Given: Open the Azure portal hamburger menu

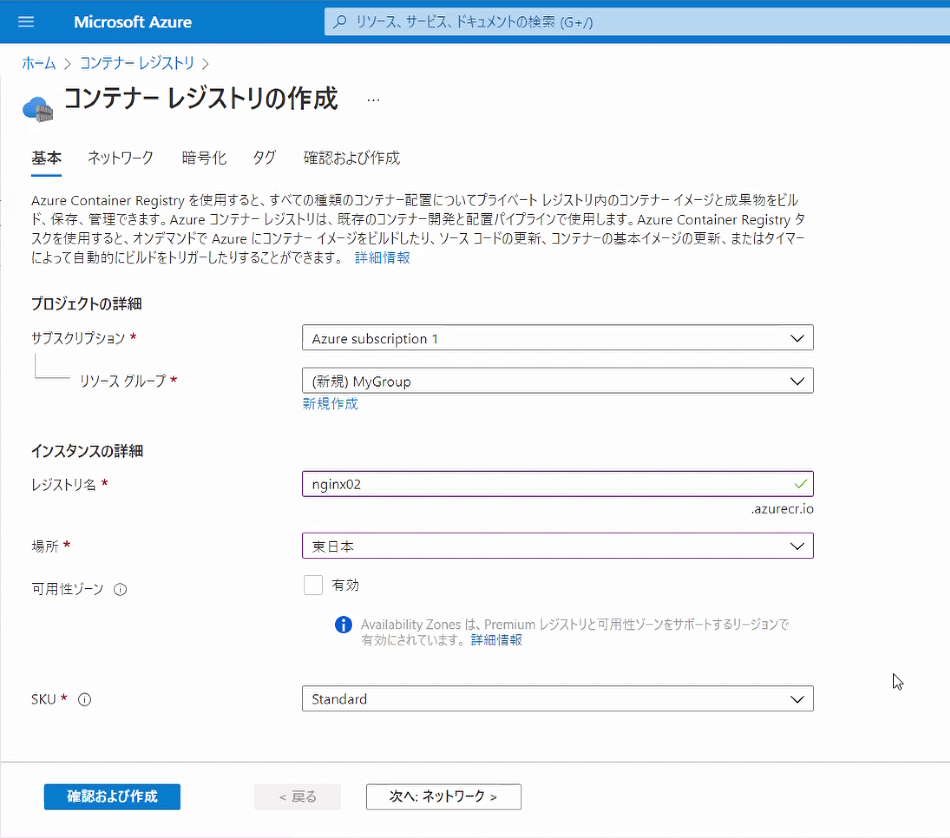Looking at the screenshot, I should (x=26, y=22).
